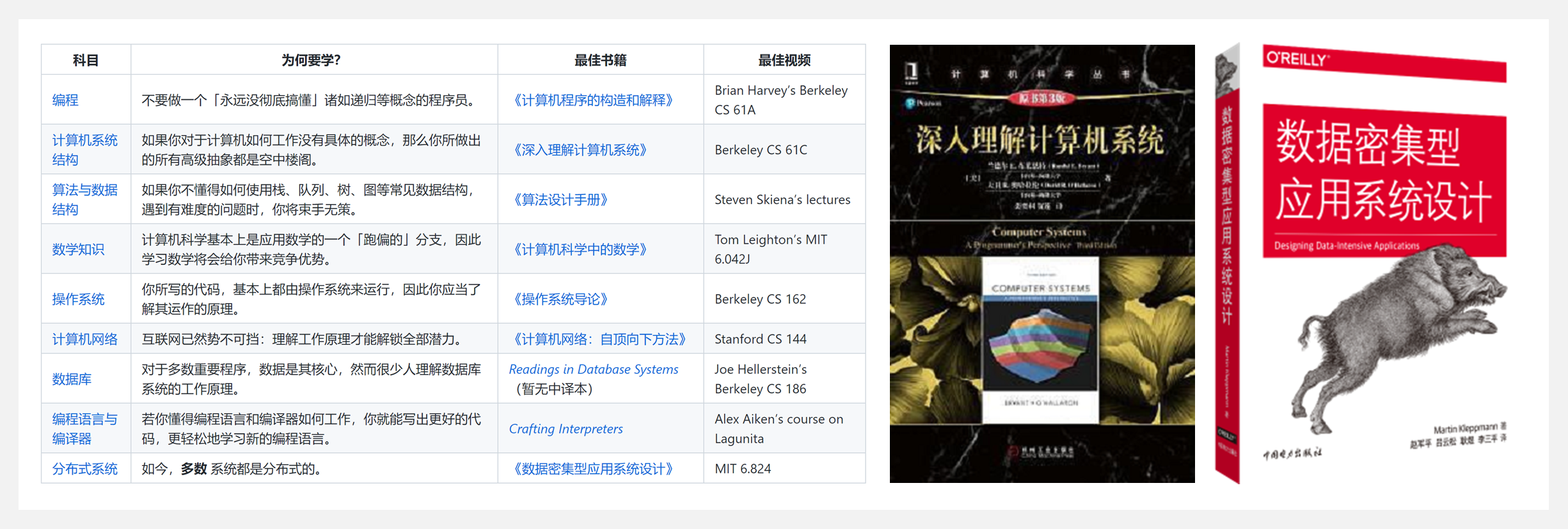Image resolution: width=1568 pixels, height=529 pixels.
Task: Open the book link 《数据密集型应用系统设计》
Action: pos(594,469)
